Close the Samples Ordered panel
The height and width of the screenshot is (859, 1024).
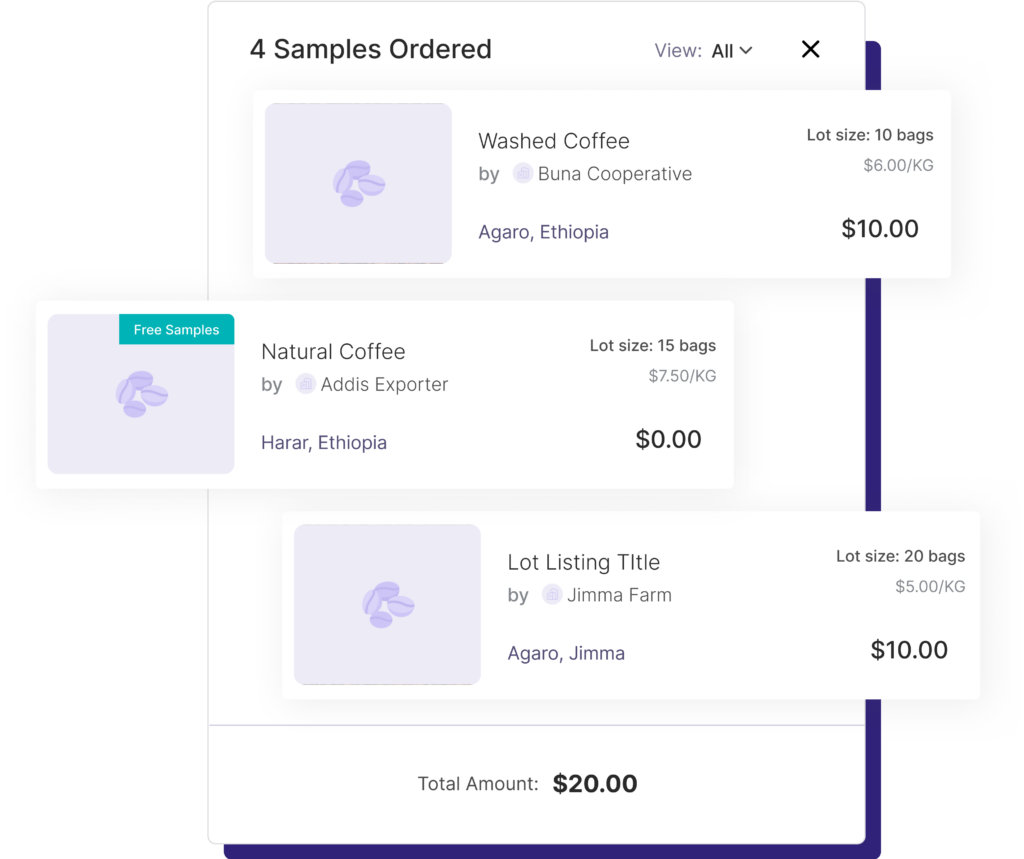810,49
